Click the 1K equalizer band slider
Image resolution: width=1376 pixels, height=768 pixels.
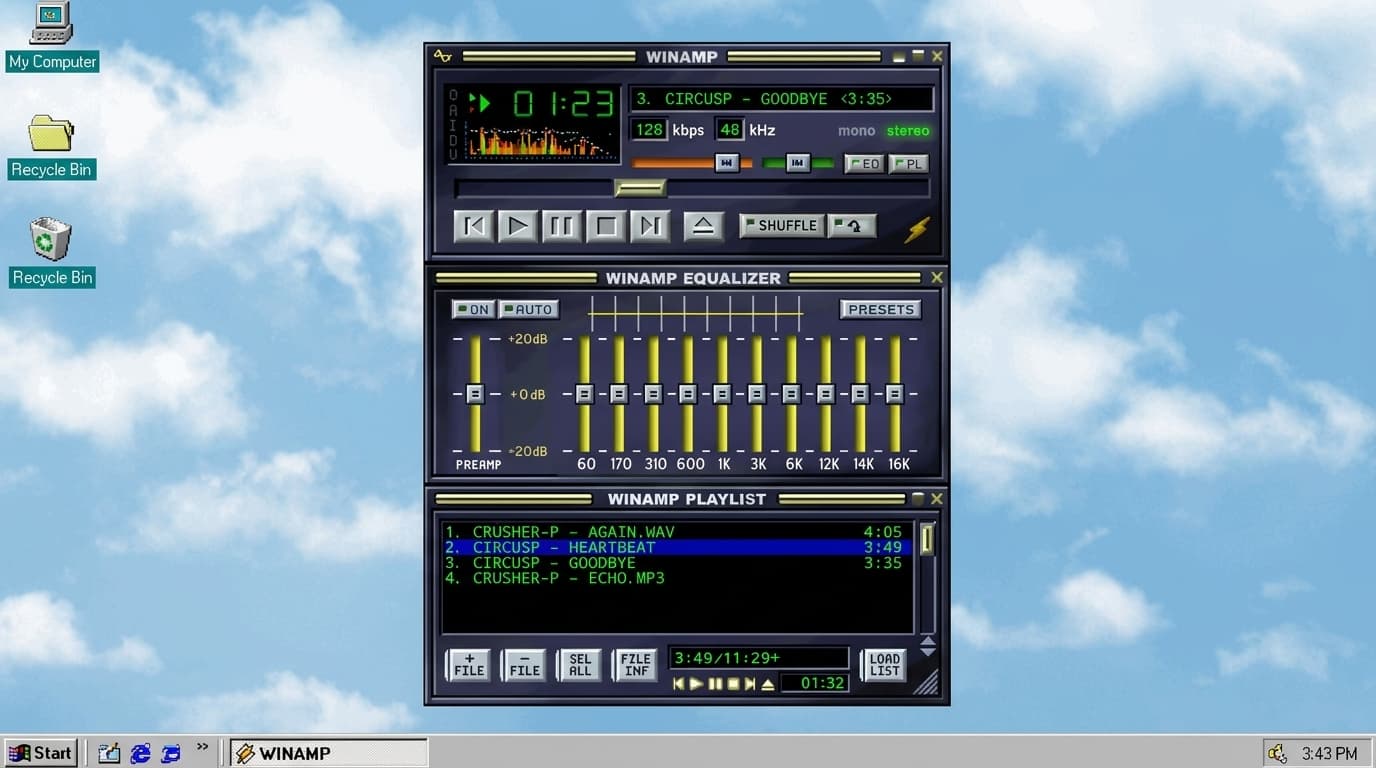(722, 394)
